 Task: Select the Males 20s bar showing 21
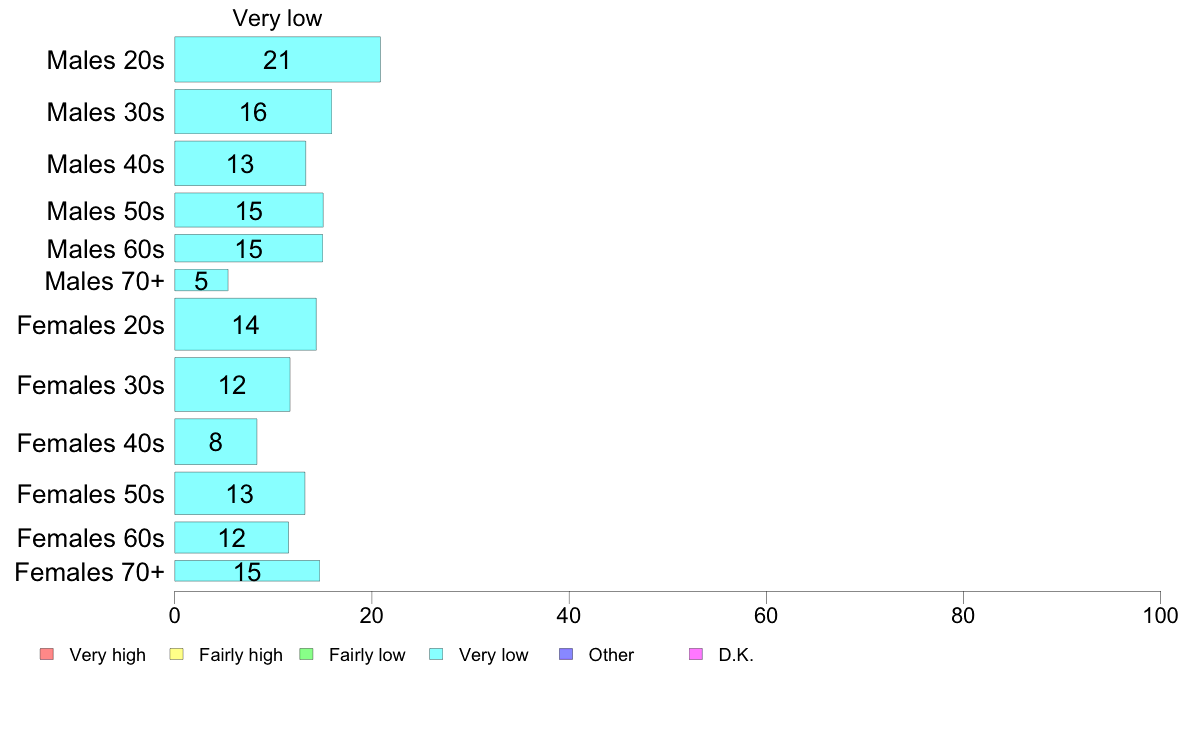coord(277,59)
